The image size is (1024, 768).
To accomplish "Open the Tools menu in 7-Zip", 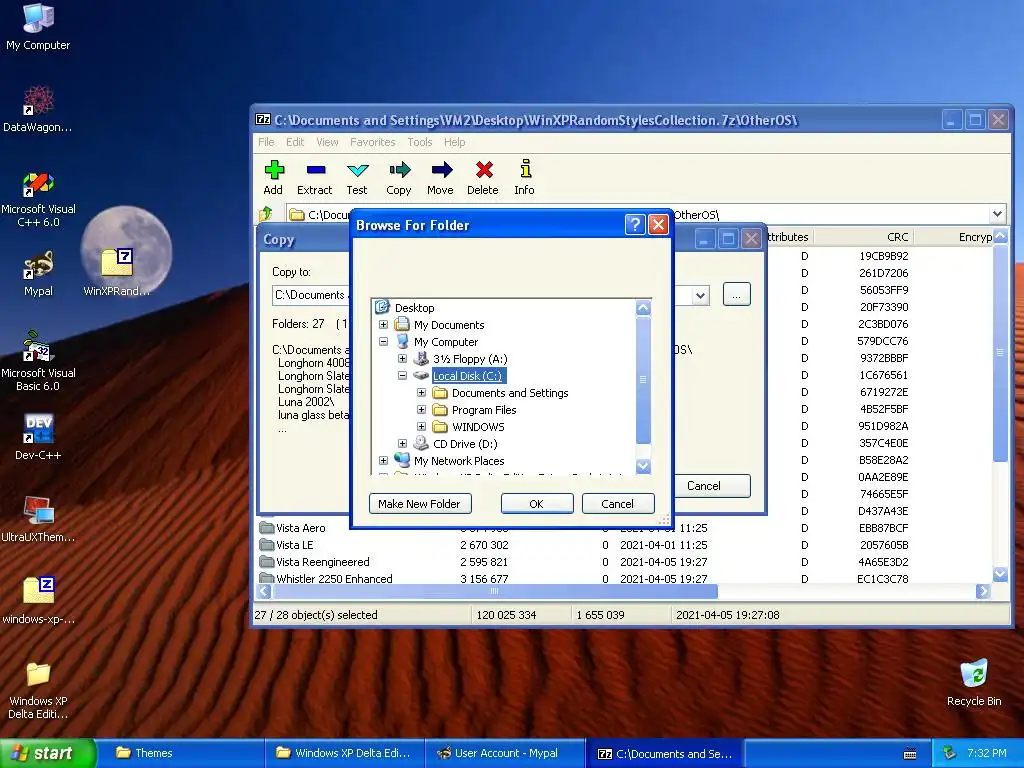I will pyautogui.click(x=420, y=142).
